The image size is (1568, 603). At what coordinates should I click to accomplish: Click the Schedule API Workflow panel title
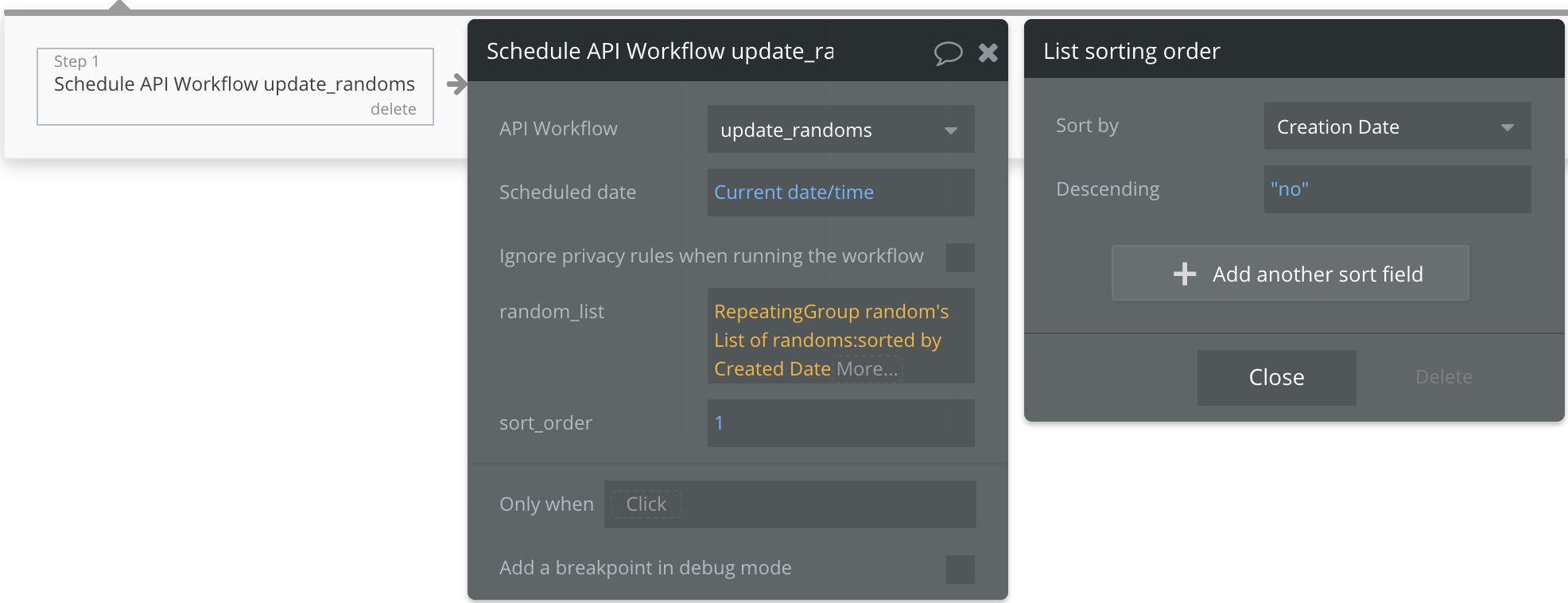point(660,52)
